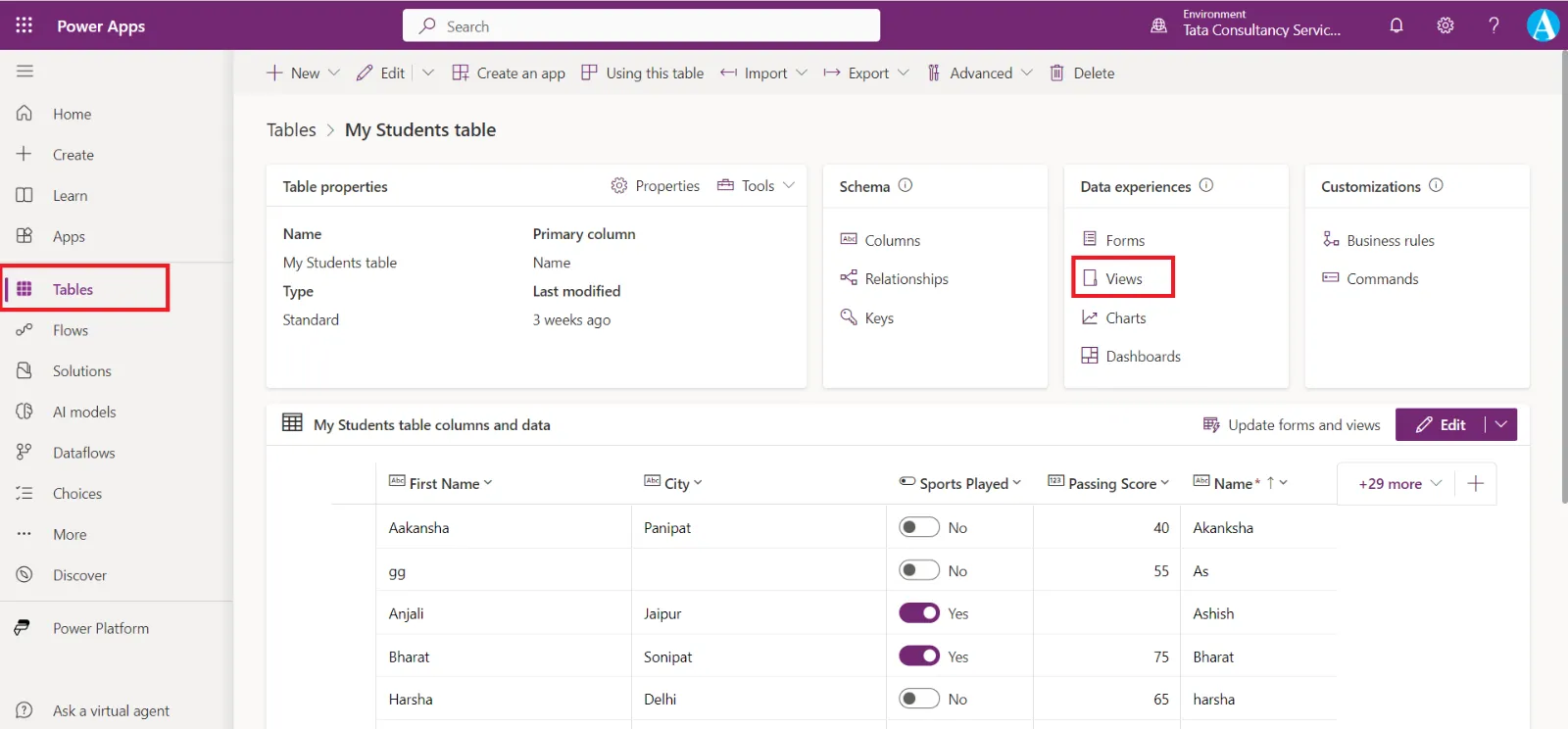This screenshot has height=729, width=1568.
Task: Click the Schema info icon
Action: [906, 185]
